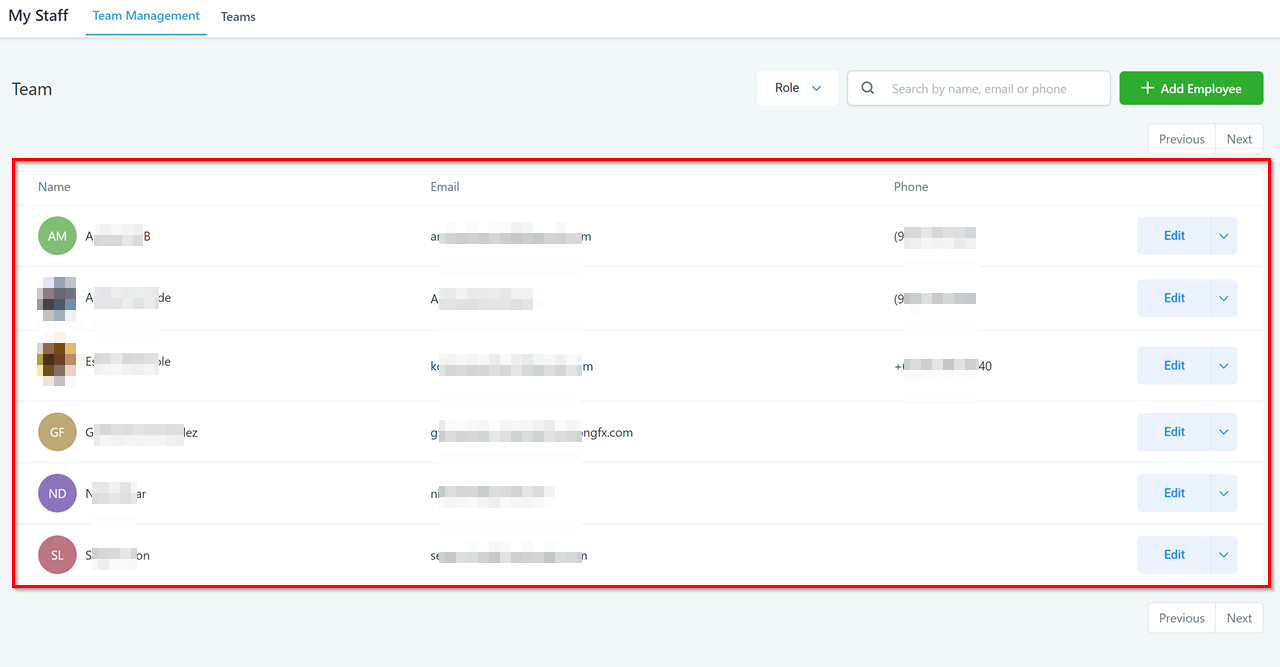
Task: Click the second row's profile photo
Action: pos(57,298)
